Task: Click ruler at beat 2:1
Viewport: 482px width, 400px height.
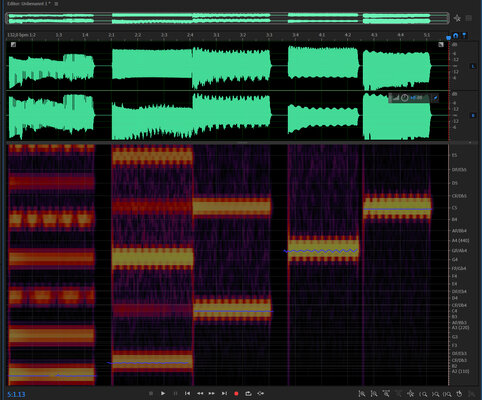Action: [111, 35]
